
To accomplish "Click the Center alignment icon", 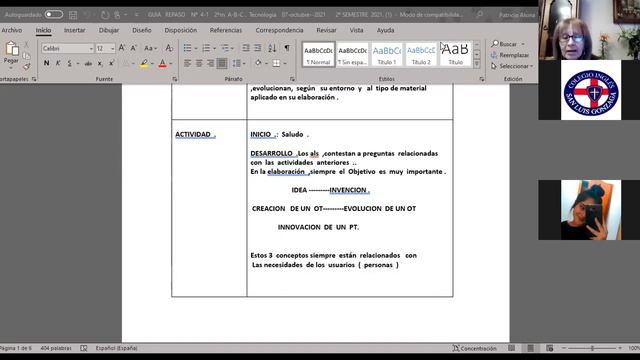I will click(199, 63).
